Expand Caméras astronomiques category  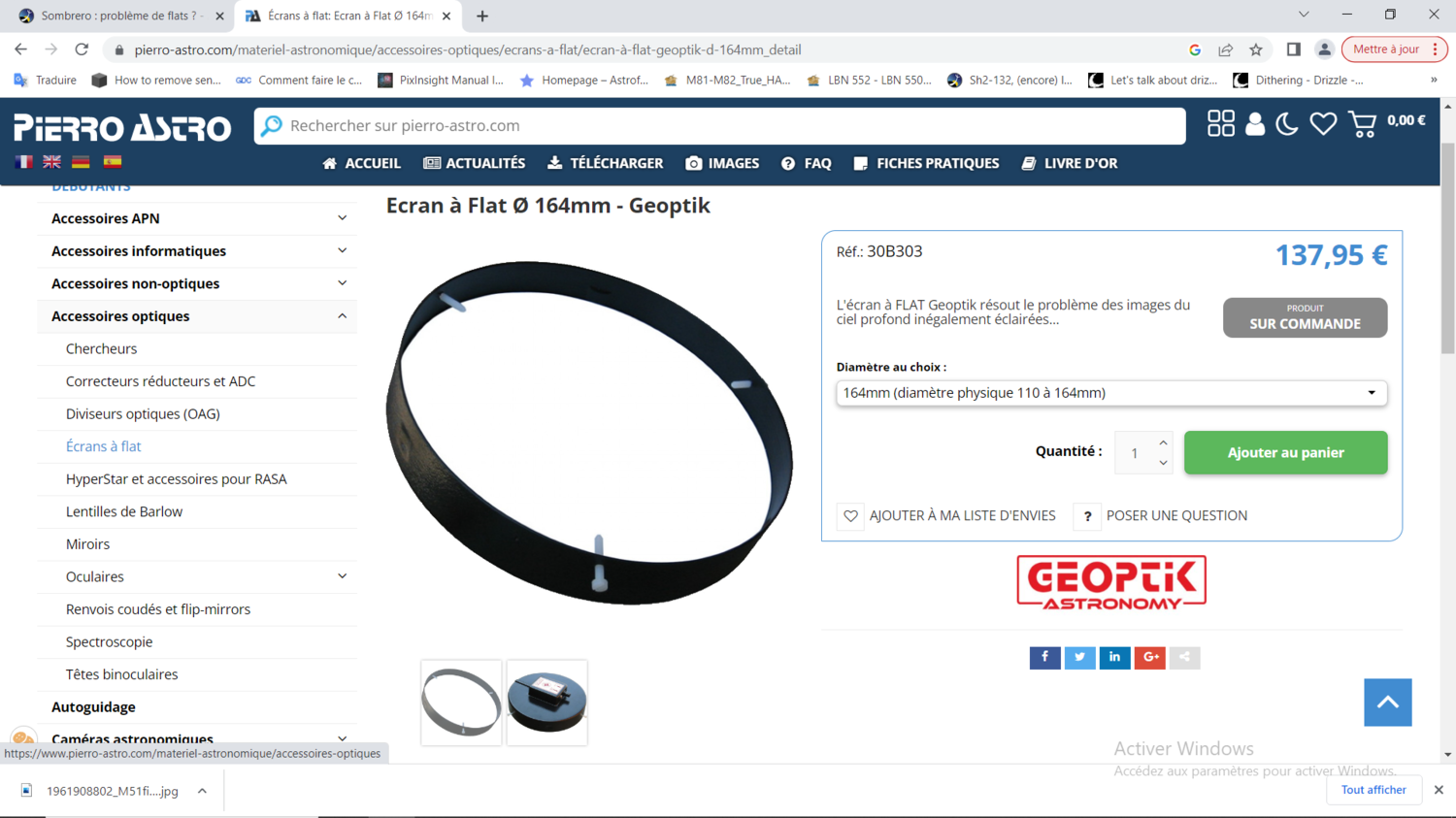pyautogui.click(x=342, y=738)
